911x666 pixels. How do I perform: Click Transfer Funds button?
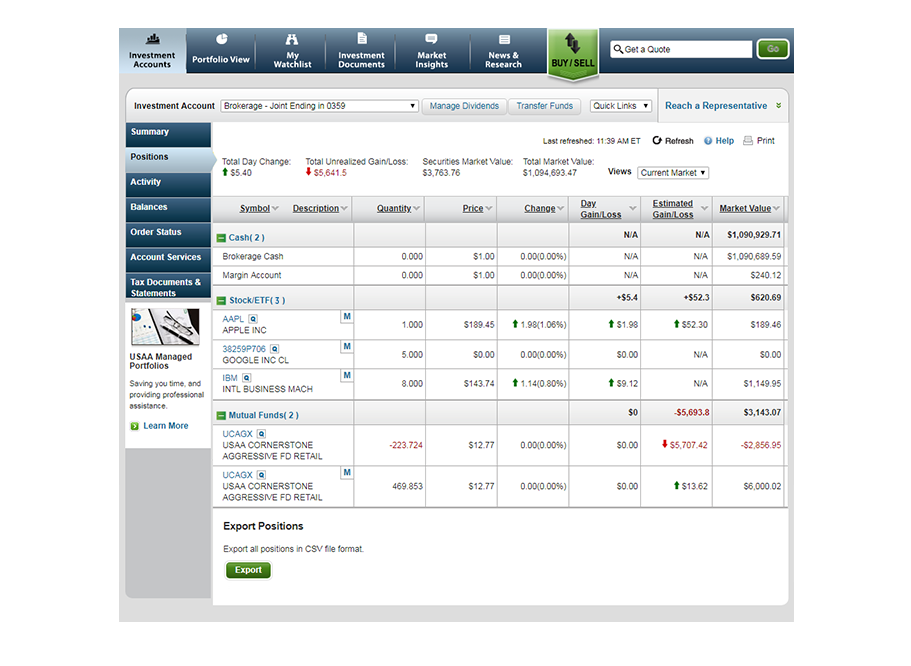click(545, 106)
